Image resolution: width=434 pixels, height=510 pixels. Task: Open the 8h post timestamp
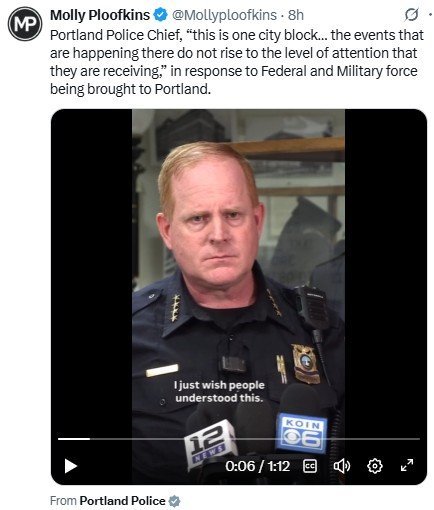[x=296, y=15]
